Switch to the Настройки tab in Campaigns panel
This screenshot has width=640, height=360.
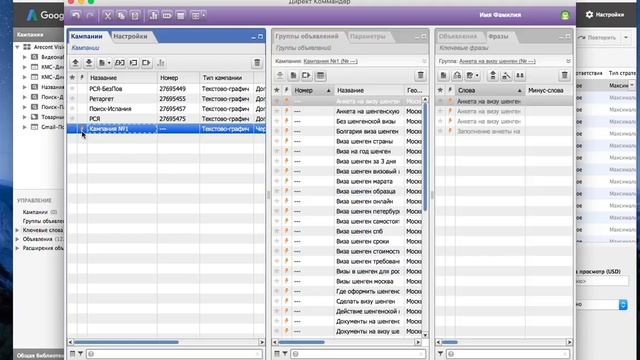[x=130, y=36]
